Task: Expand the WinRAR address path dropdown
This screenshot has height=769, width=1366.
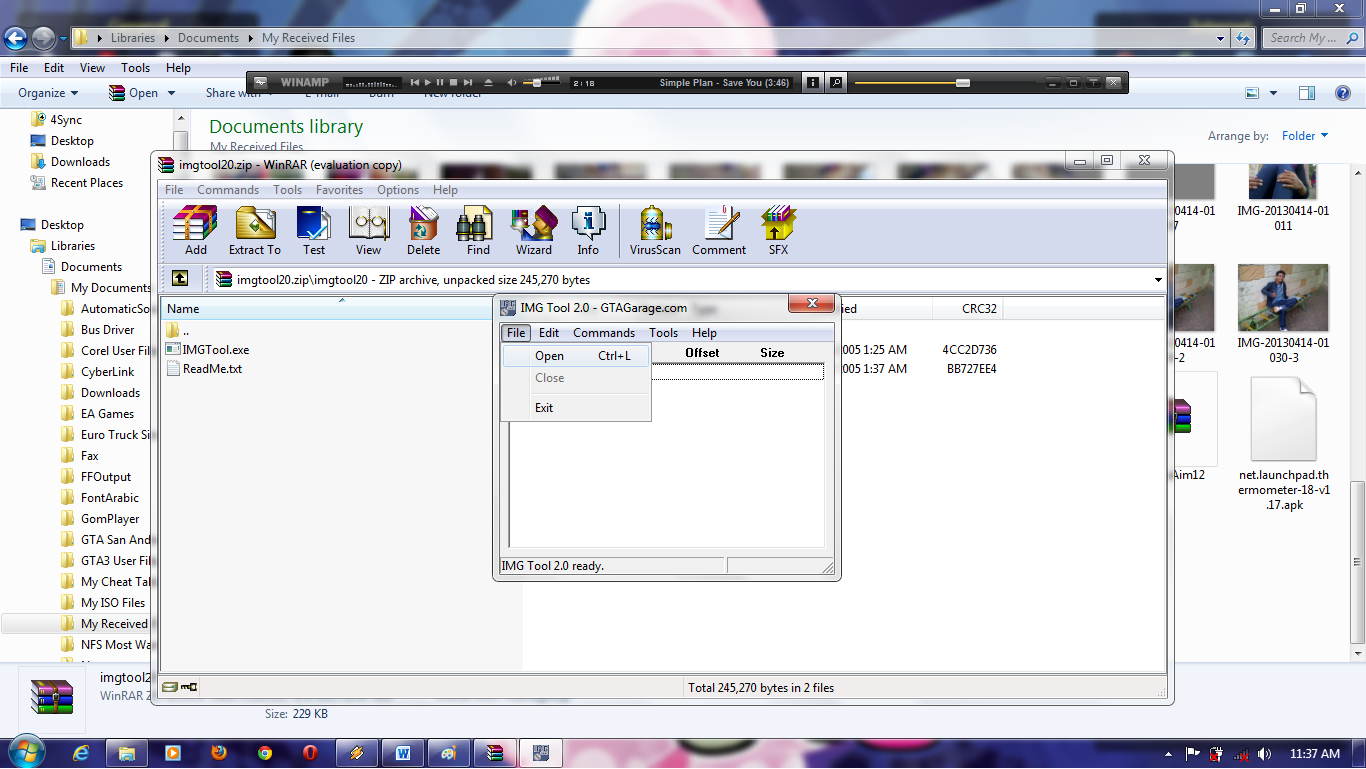Action: 1158,280
